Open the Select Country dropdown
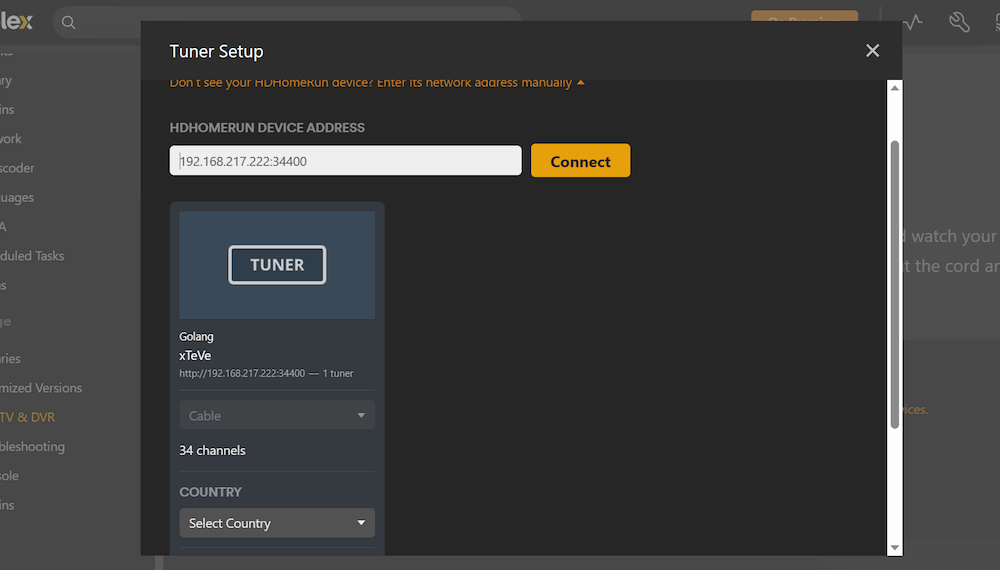 [277, 523]
